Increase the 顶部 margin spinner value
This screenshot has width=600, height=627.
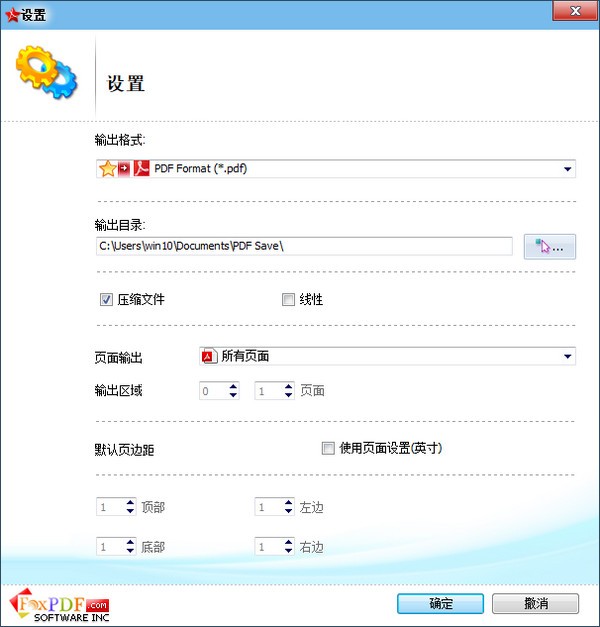[x=130, y=502]
